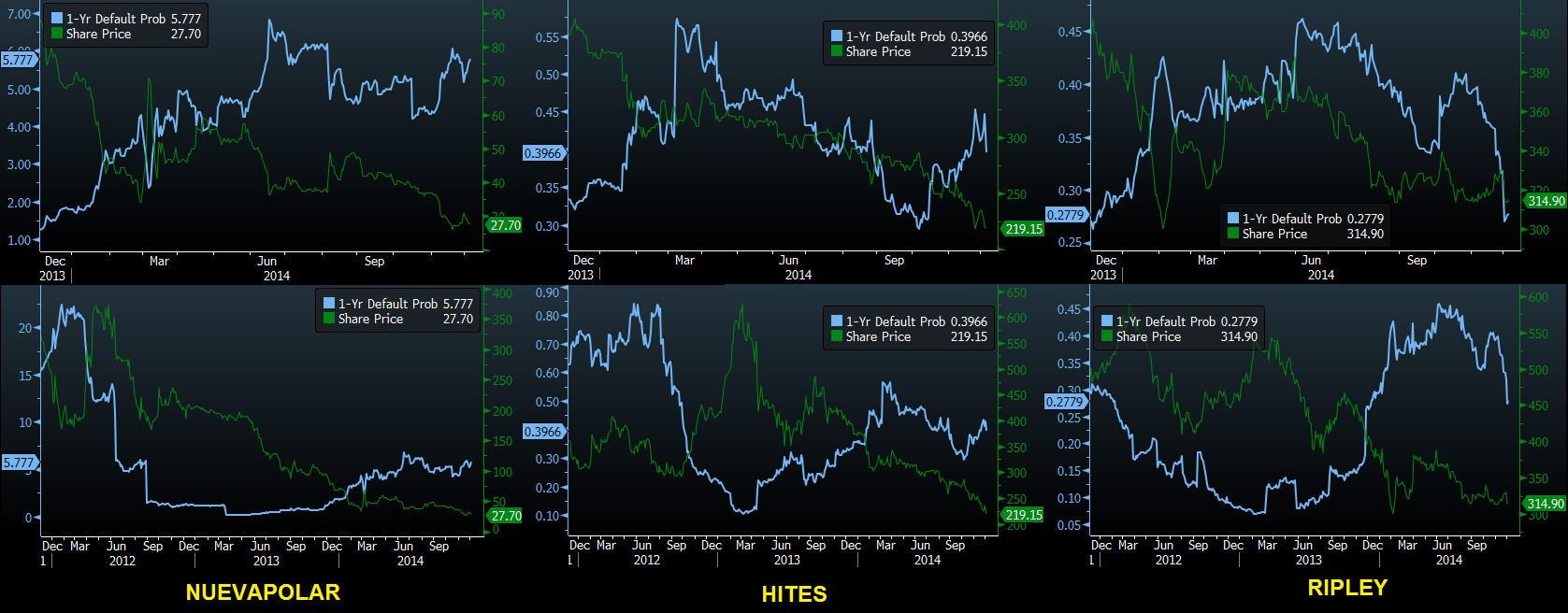Click the 2013 year label under lower HITES chart
This screenshot has width=1568, height=613.
coord(787,560)
